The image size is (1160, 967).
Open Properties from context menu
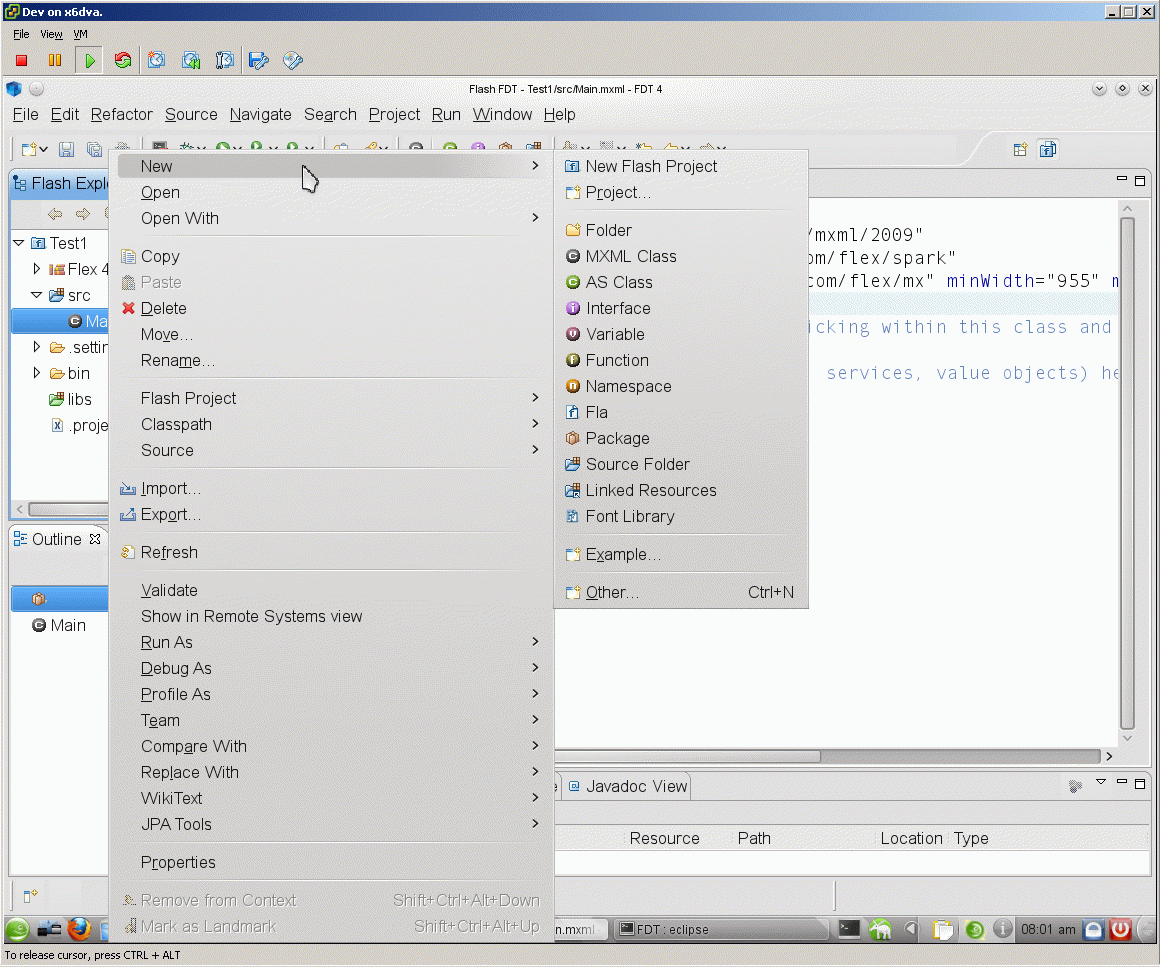(x=331, y=862)
